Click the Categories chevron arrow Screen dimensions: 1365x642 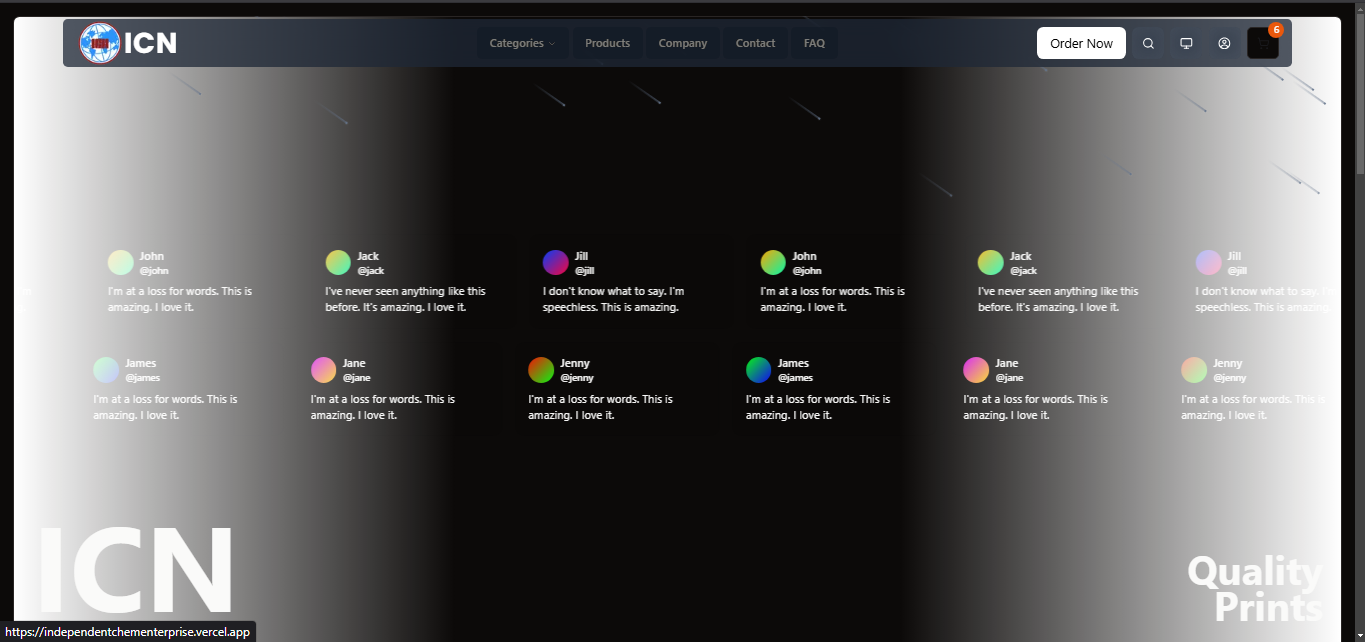pos(552,44)
